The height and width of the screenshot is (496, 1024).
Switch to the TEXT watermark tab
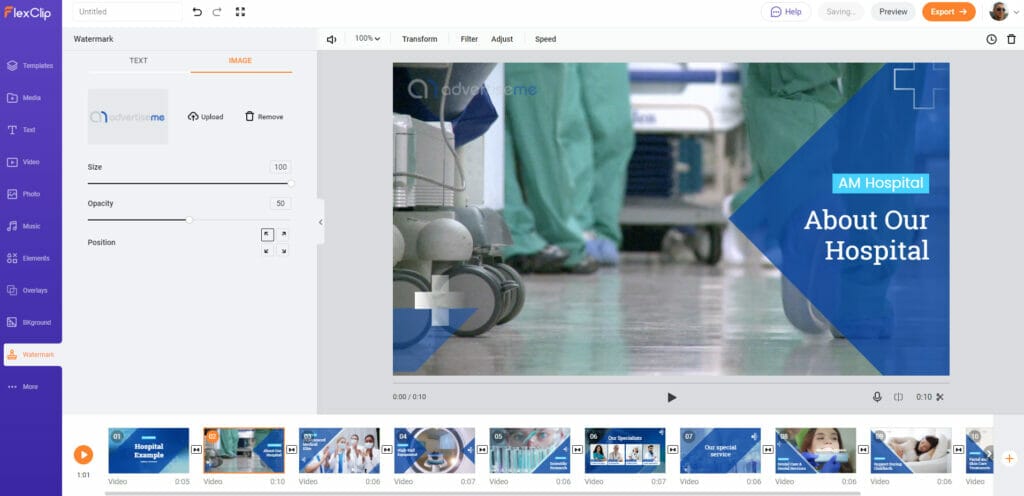(138, 61)
